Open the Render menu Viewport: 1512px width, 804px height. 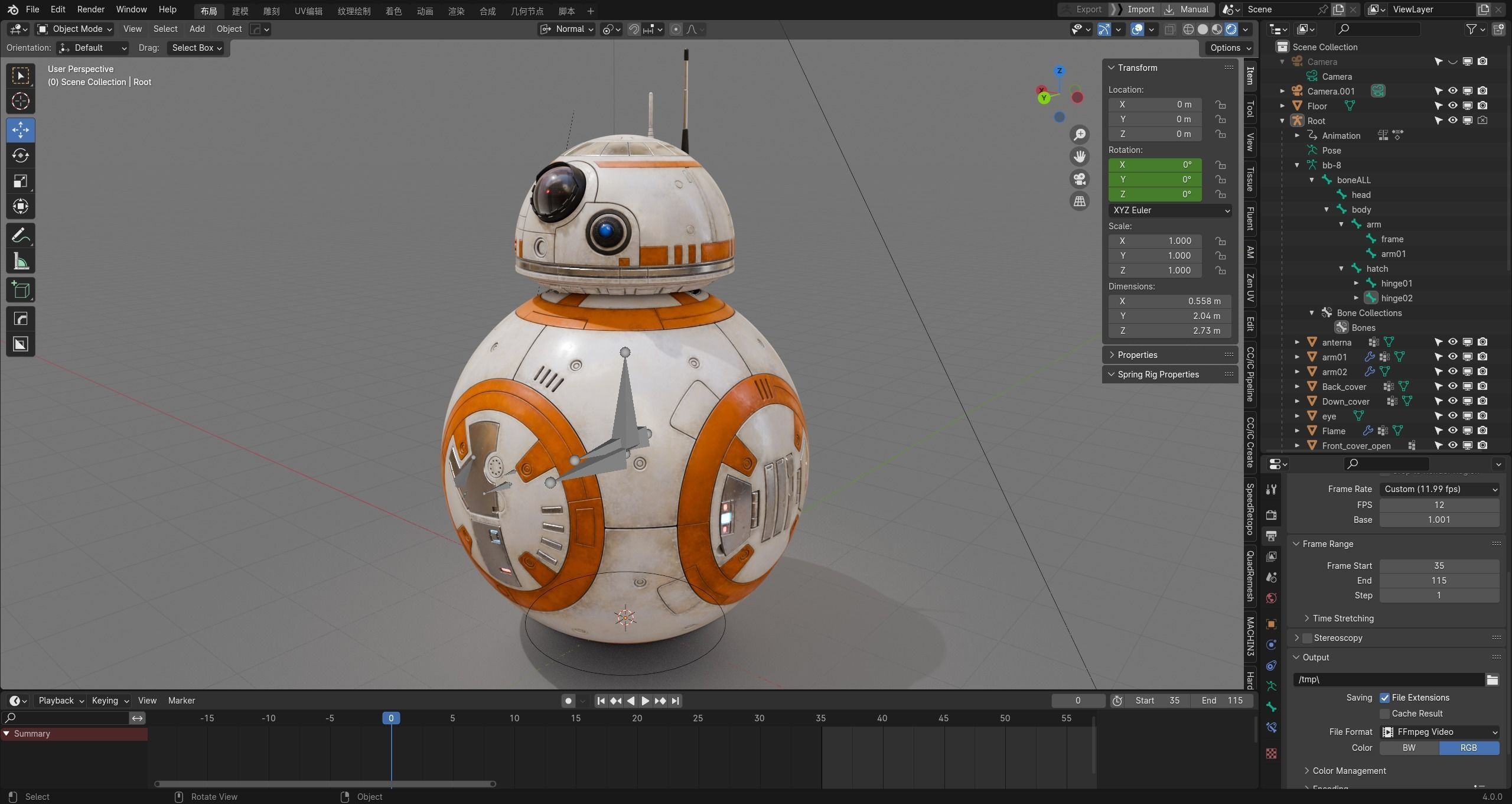click(90, 9)
